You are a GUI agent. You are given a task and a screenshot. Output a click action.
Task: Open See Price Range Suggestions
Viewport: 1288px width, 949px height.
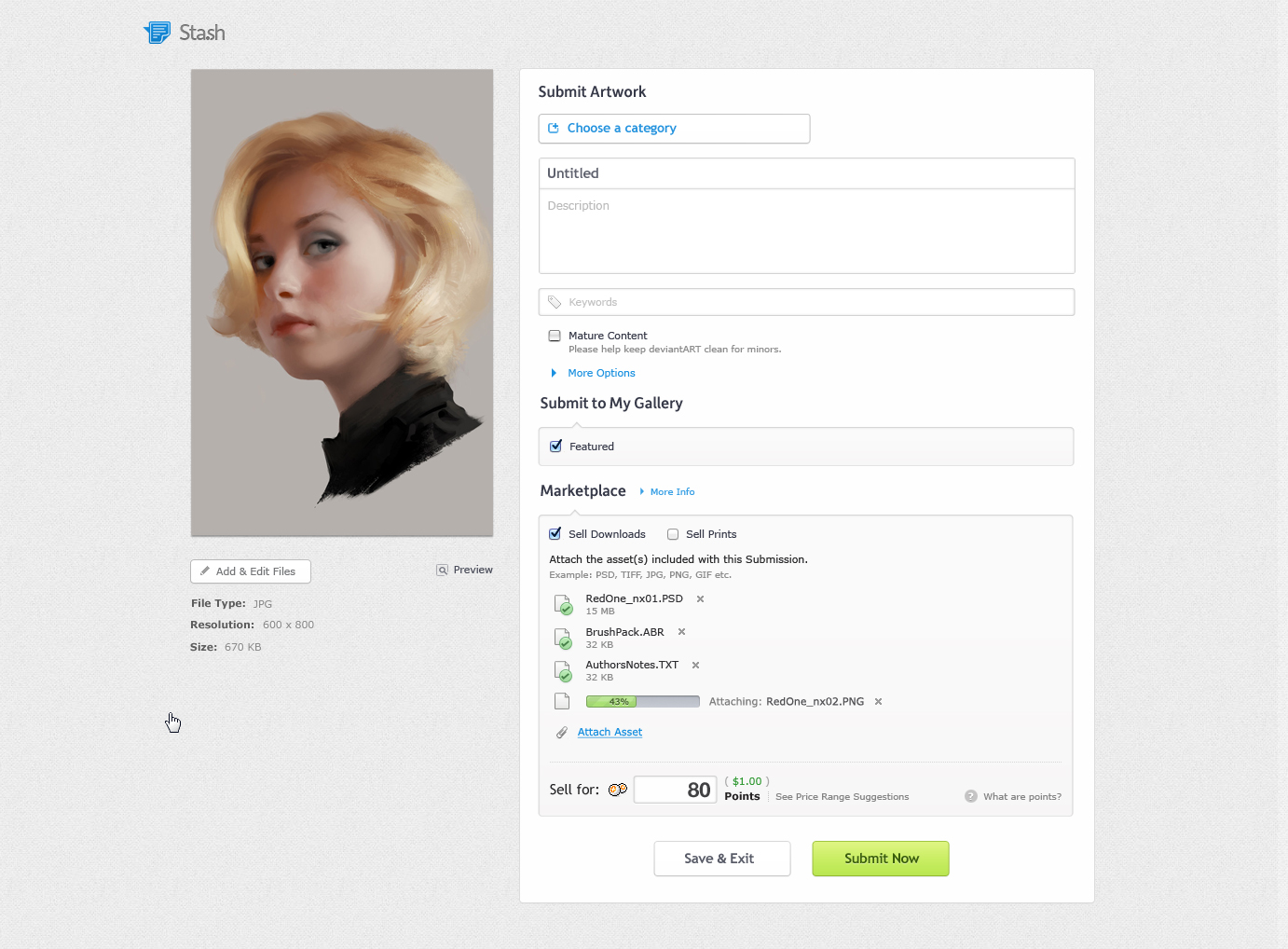pyautogui.click(x=842, y=796)
